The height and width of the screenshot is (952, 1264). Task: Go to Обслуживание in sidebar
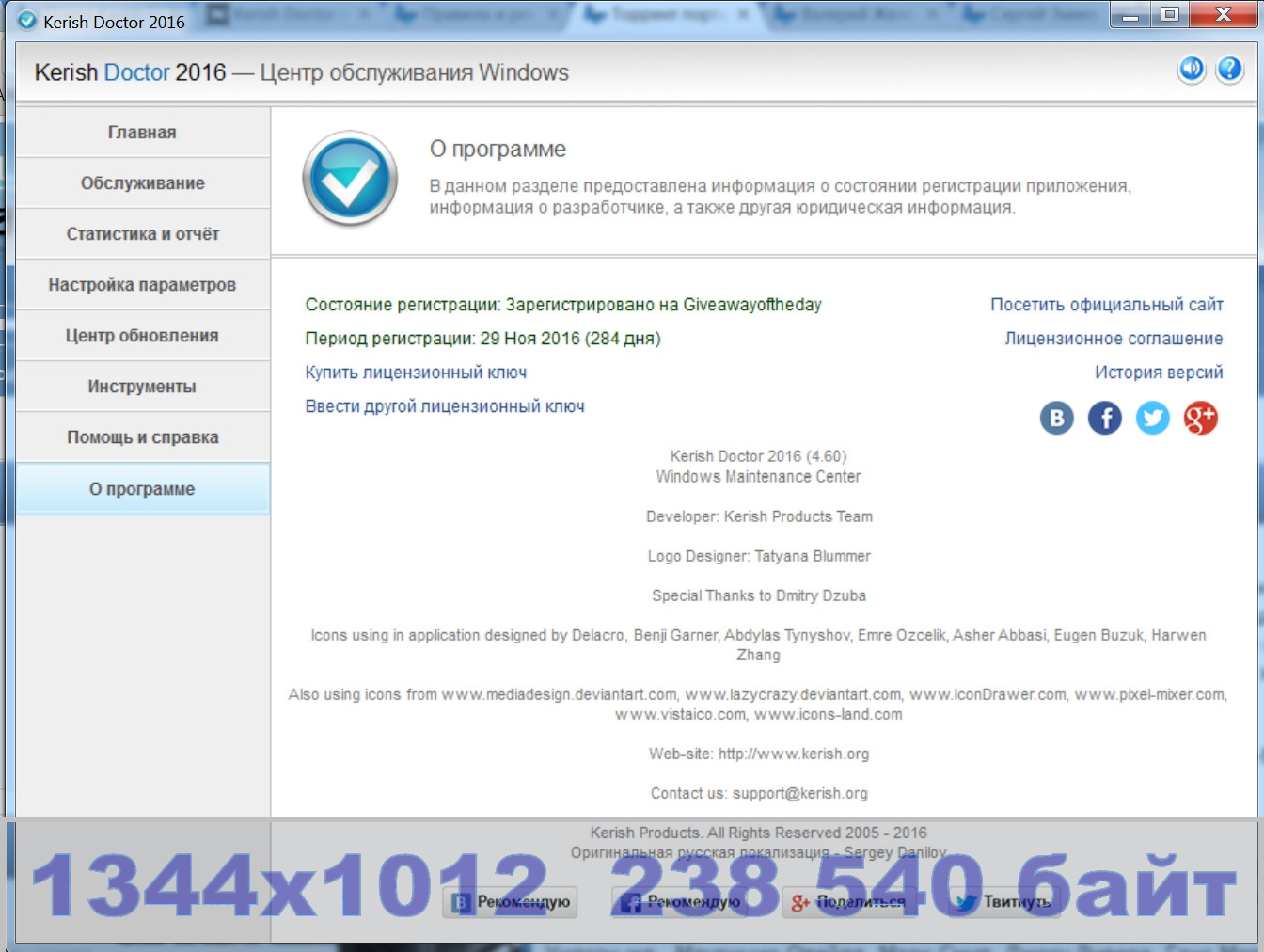click(142, 183)
